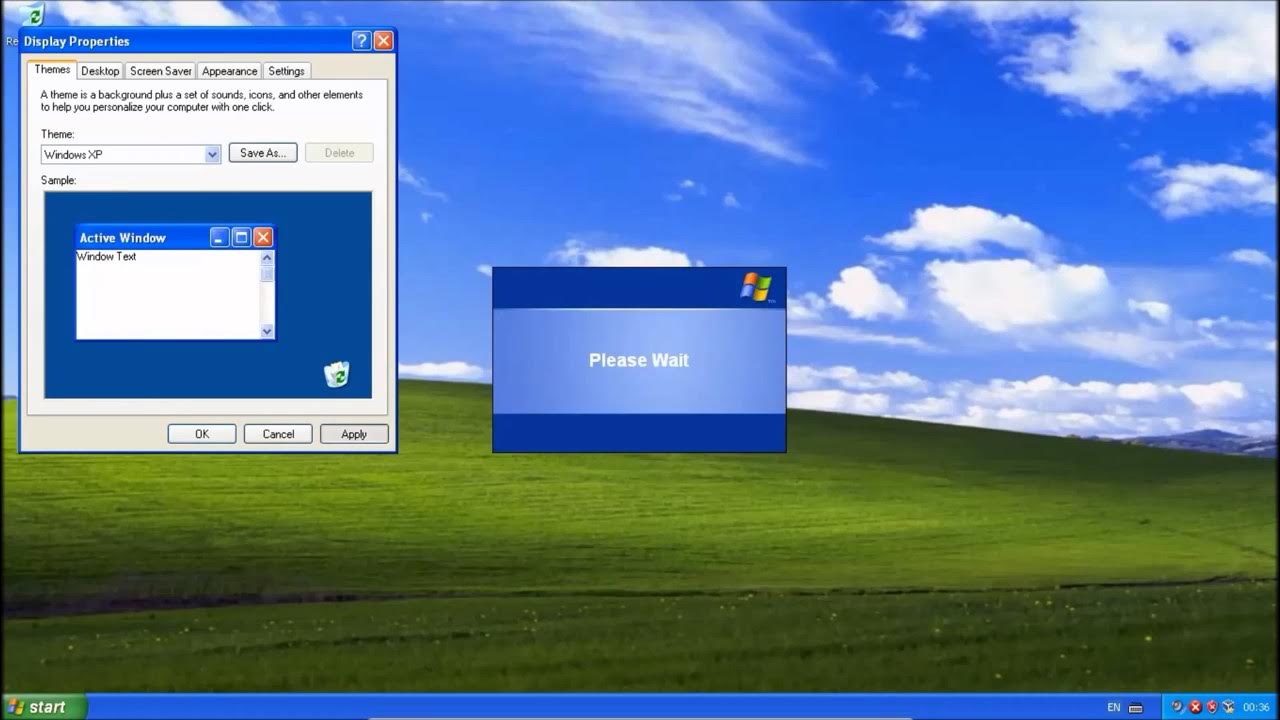Click the Display Properties title bar
The image size is (1280, 720).
coord(208,41)
